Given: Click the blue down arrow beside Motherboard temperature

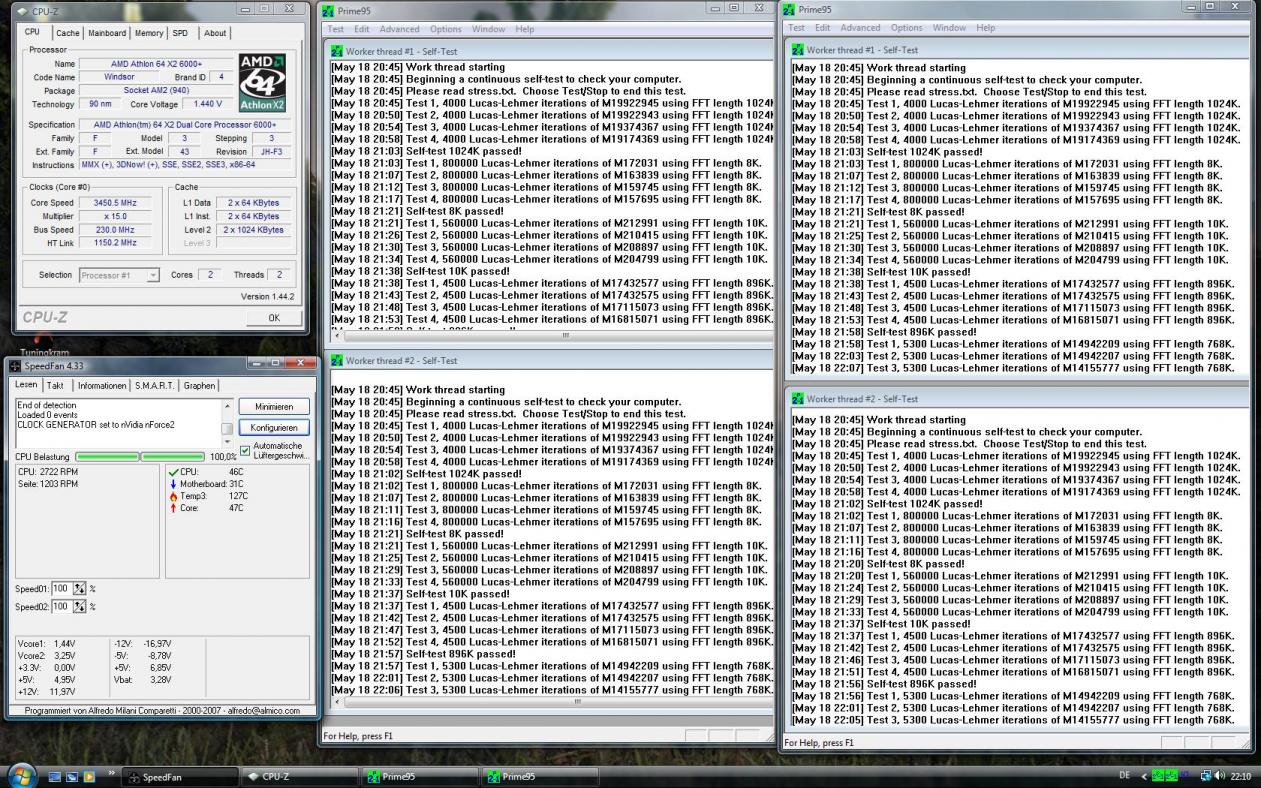Looking at the screenshot, I should (x=173, y=483).
